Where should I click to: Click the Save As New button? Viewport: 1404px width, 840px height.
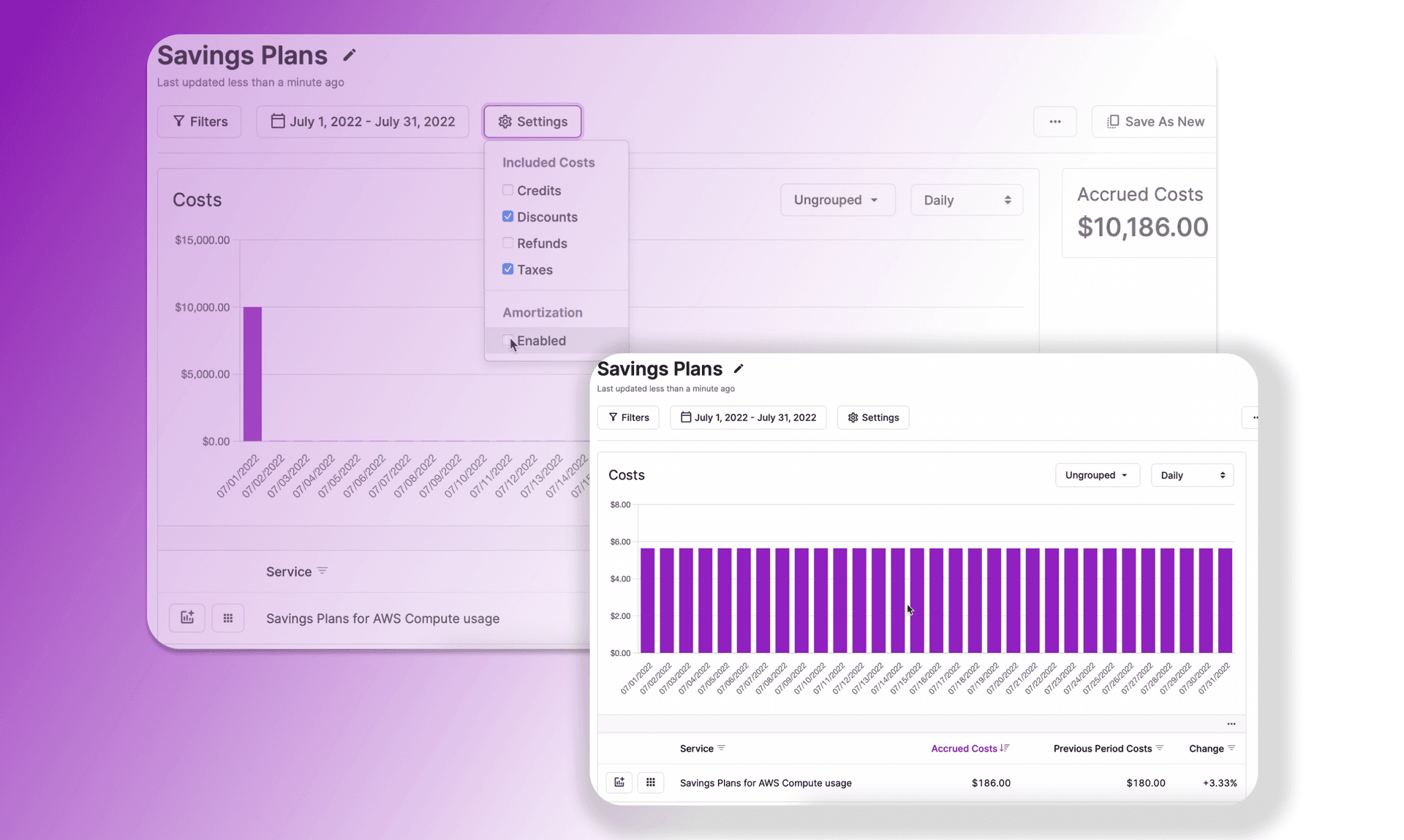pyautogui.click(x=1155, y=121)
